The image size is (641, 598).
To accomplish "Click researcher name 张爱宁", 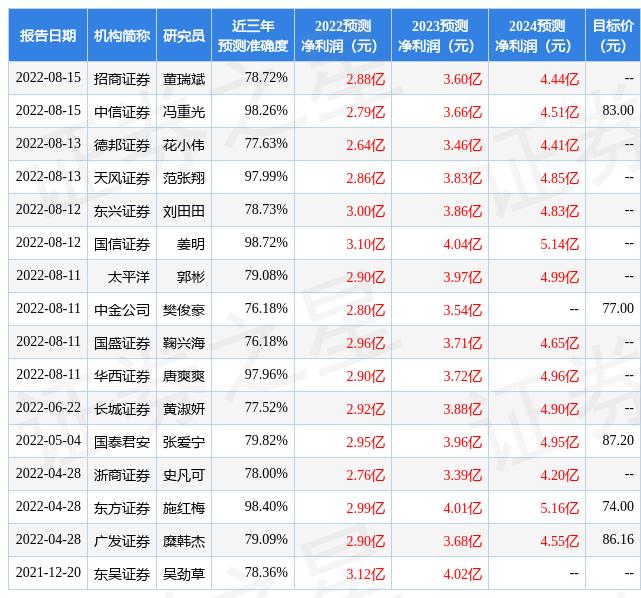I will click(x=184, y=442).
